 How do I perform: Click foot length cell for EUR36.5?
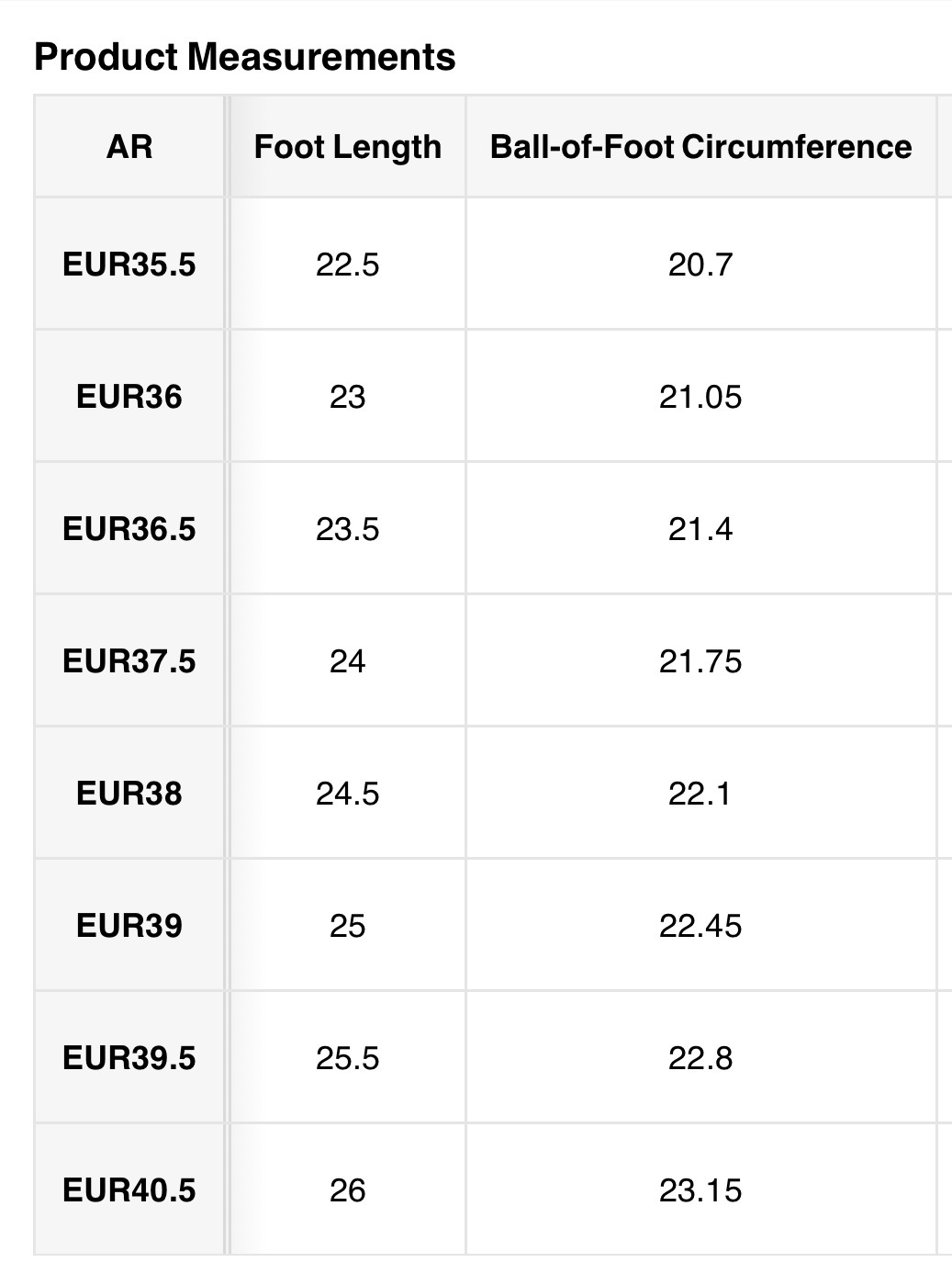[x=347, y=530]
